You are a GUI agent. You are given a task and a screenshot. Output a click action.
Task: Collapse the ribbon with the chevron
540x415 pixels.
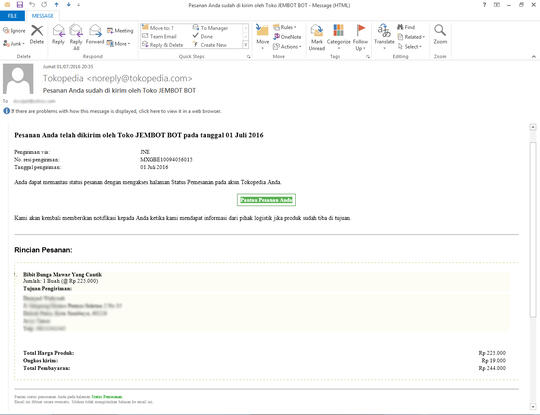(534, 56)
